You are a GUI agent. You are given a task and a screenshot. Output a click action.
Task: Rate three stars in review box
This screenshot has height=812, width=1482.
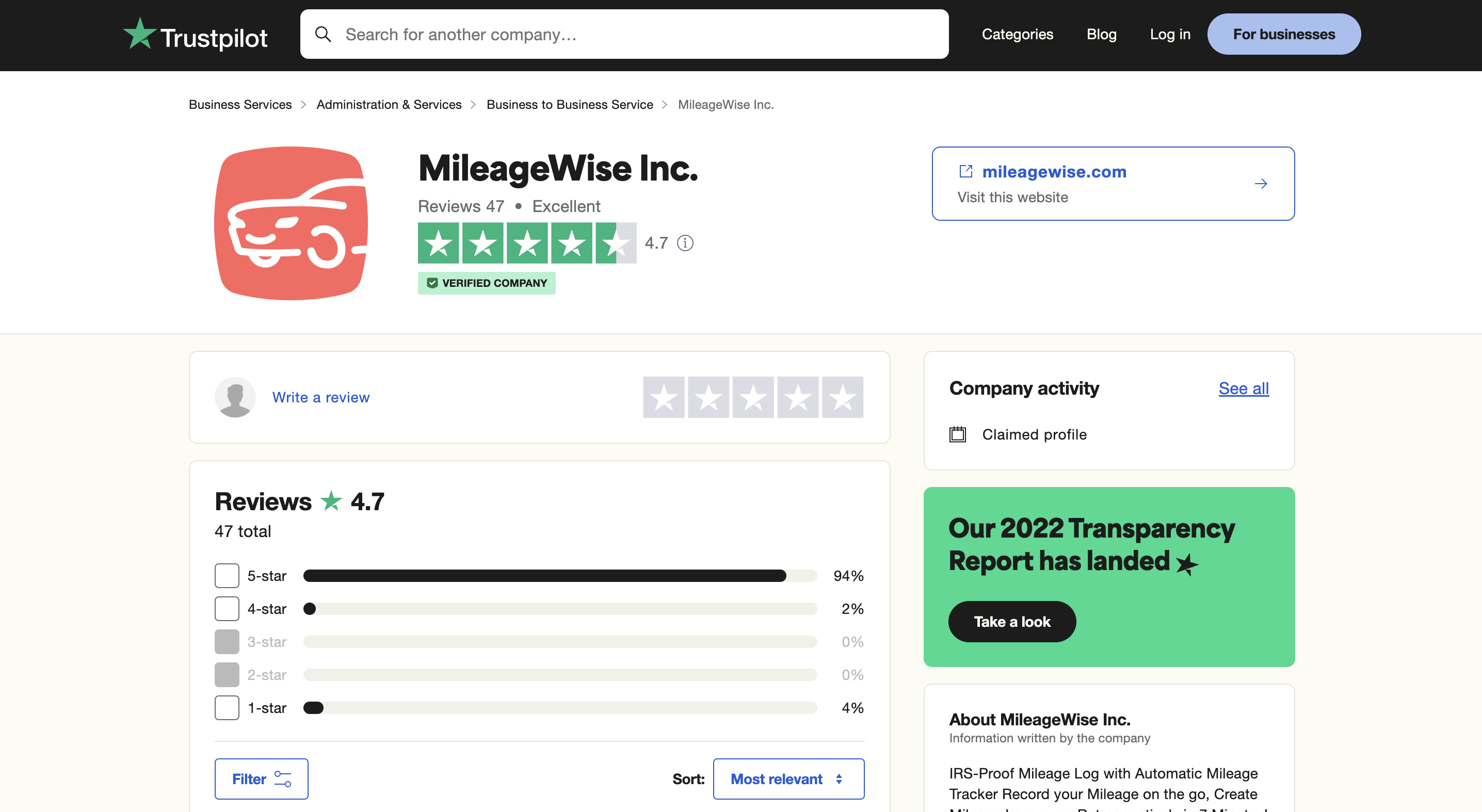[x=753, y=397]
